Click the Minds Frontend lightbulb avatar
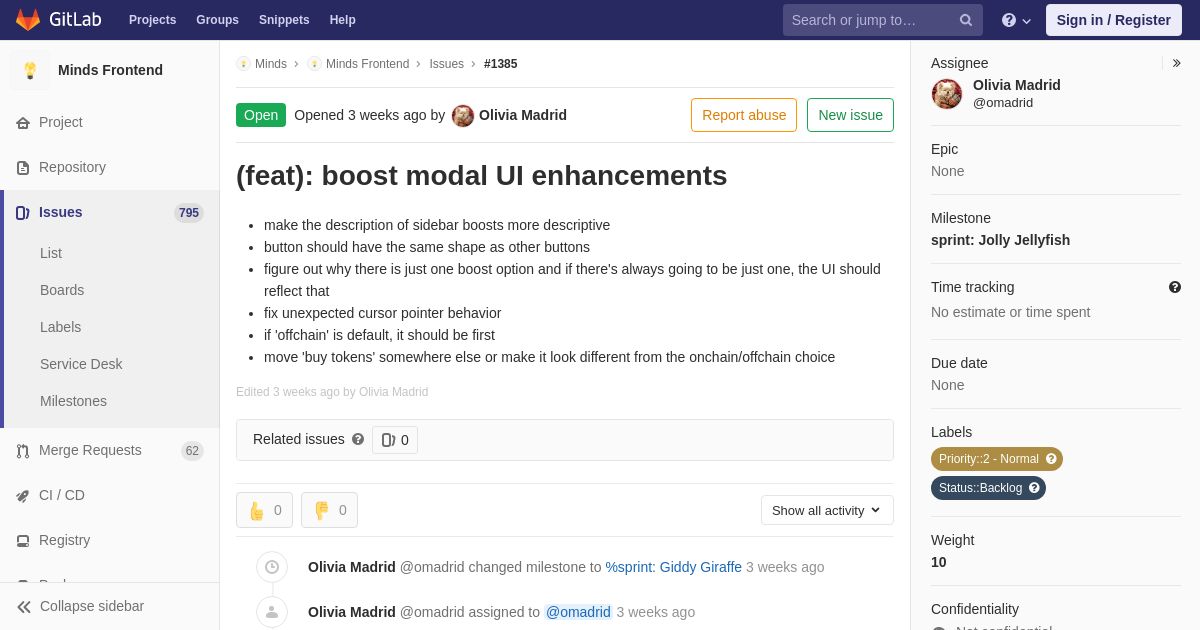Viewport: 1200px width, 630px height. 30,70
